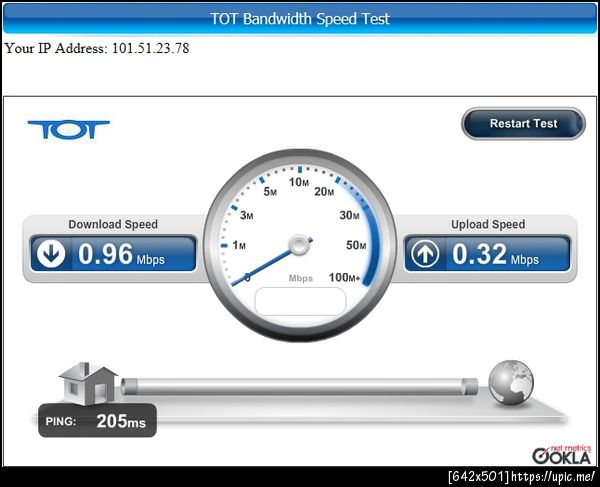Click the download arrow icon
The image size is (600, 487).
point(51,254)
